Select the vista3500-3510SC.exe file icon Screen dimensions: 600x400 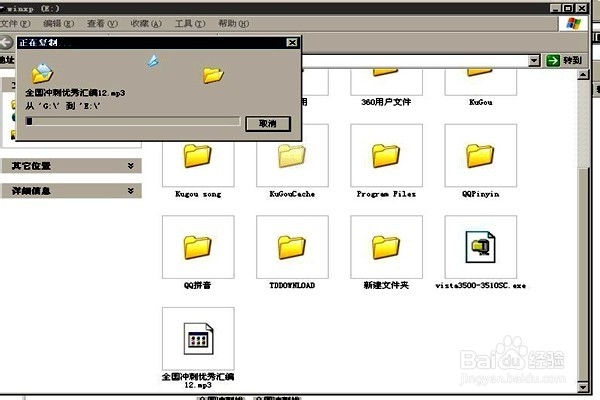pyautogui.click(x=480, y=247)
